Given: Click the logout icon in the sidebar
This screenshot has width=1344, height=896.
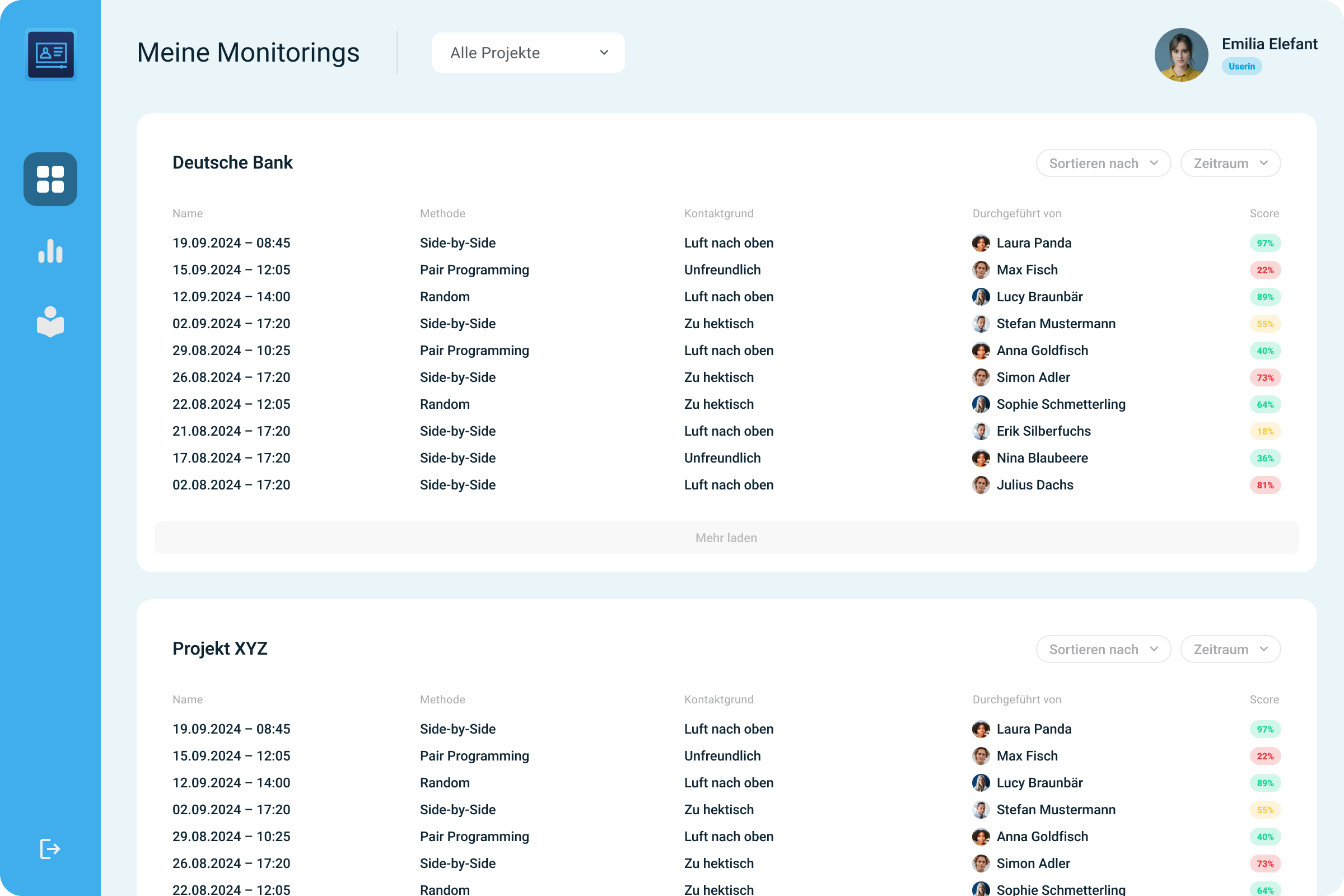Looking at the screenshot, I should pos(50,848).
